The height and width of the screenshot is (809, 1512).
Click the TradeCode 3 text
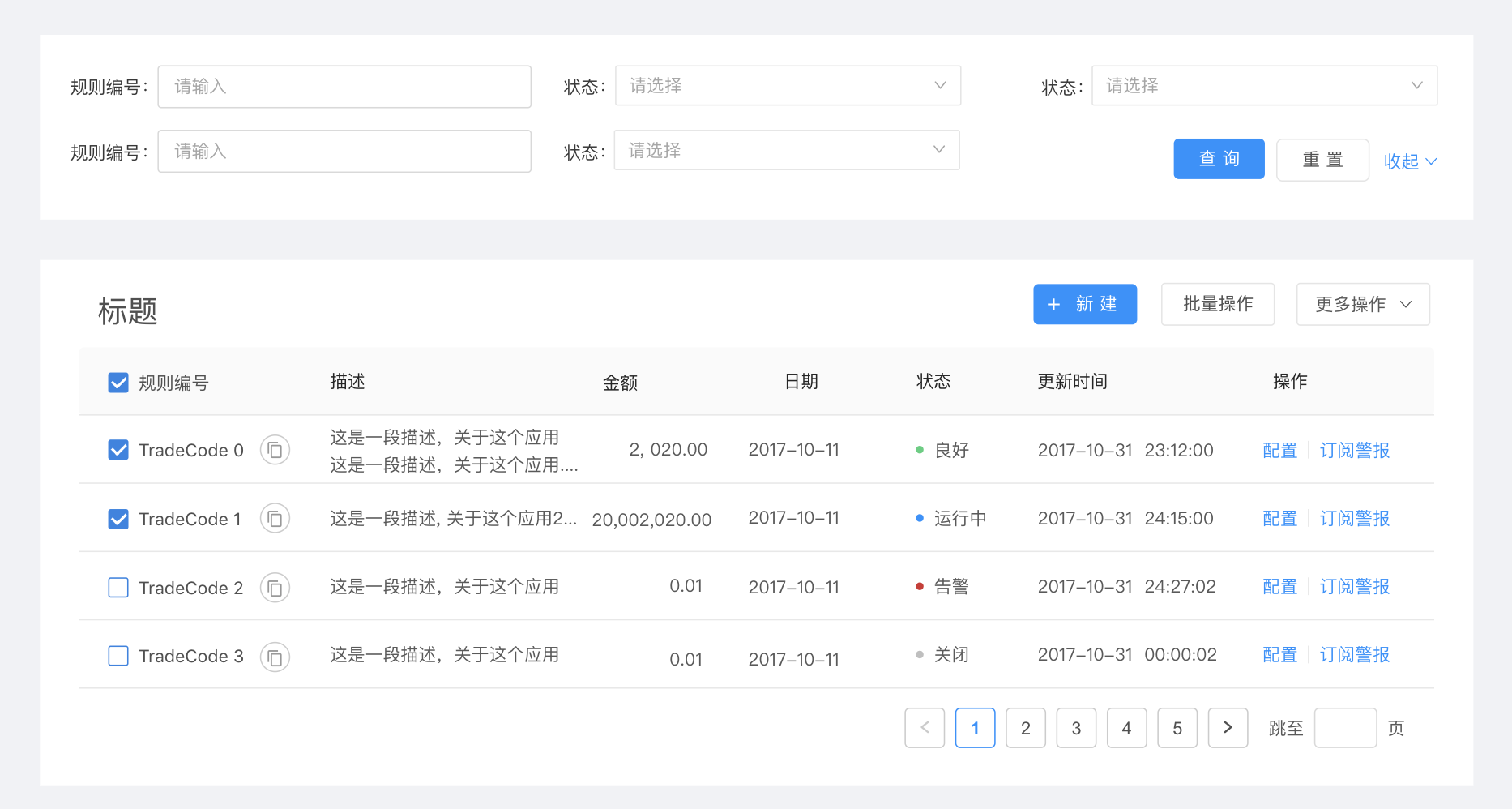click(x=191, y=656)
